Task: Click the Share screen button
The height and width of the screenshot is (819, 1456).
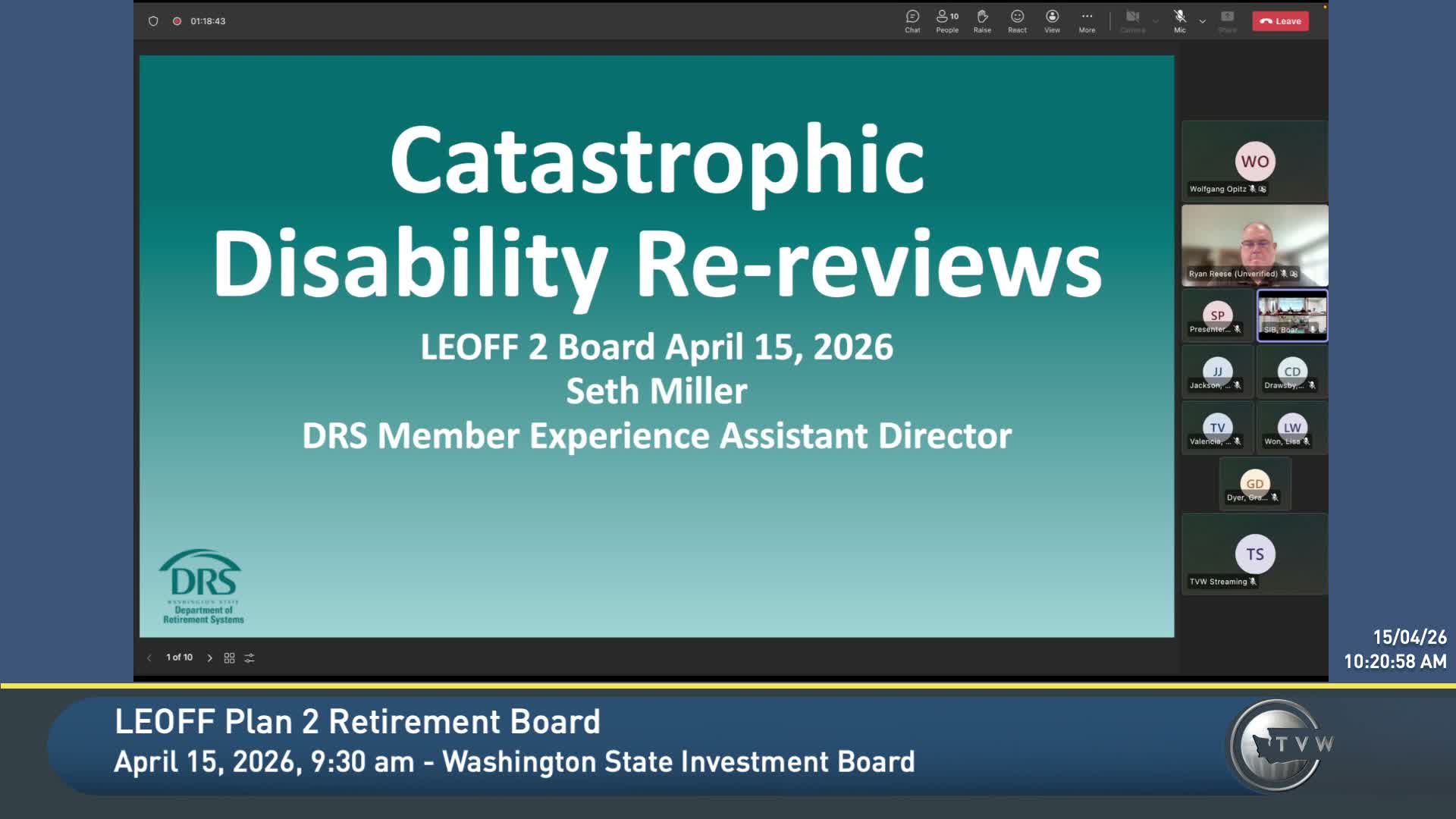Action: 1227,20
